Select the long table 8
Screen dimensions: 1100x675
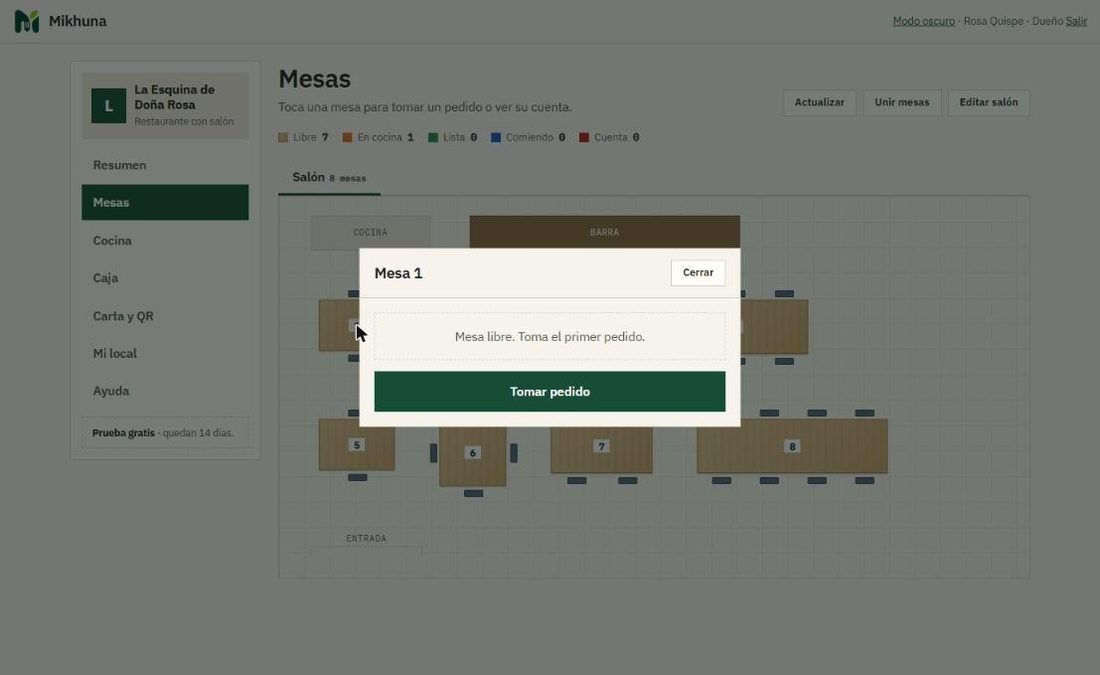point(792,446)
